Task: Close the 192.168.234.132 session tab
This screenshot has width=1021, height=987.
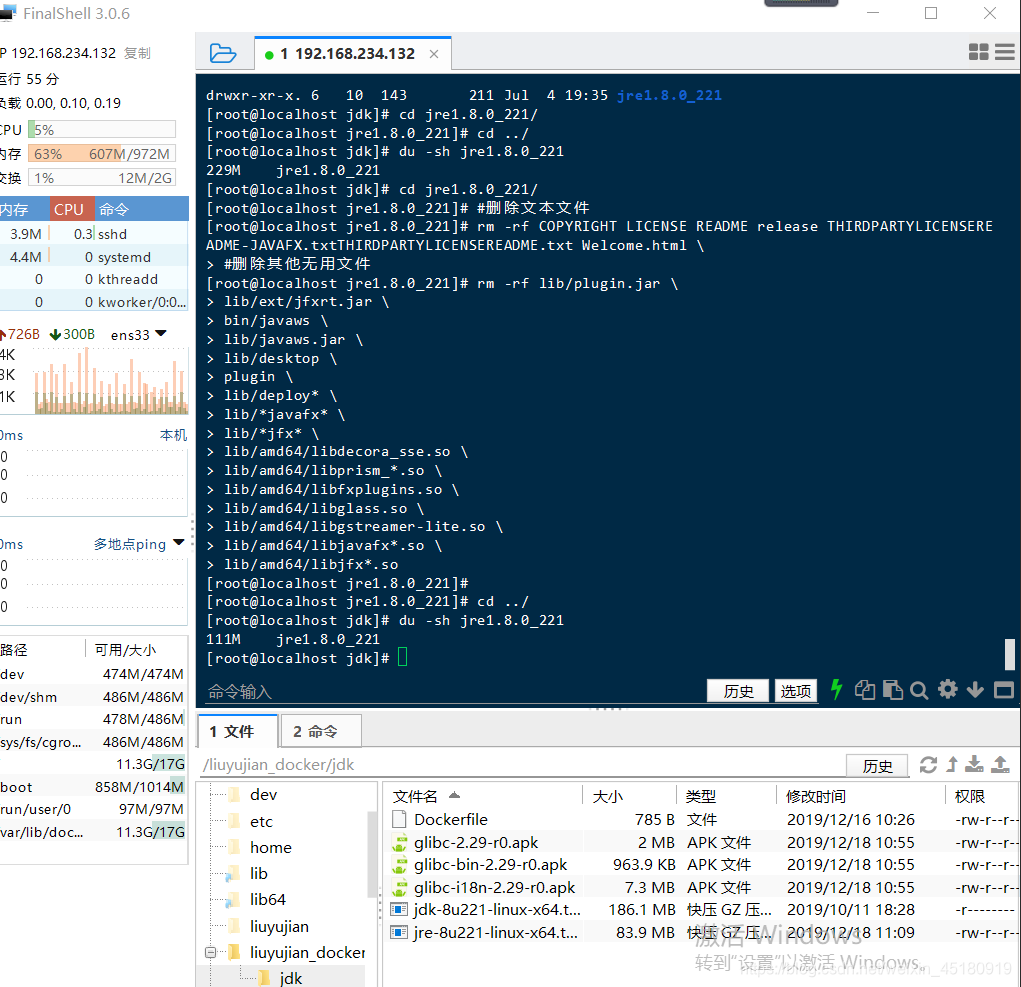Action: tap(434, 54)
